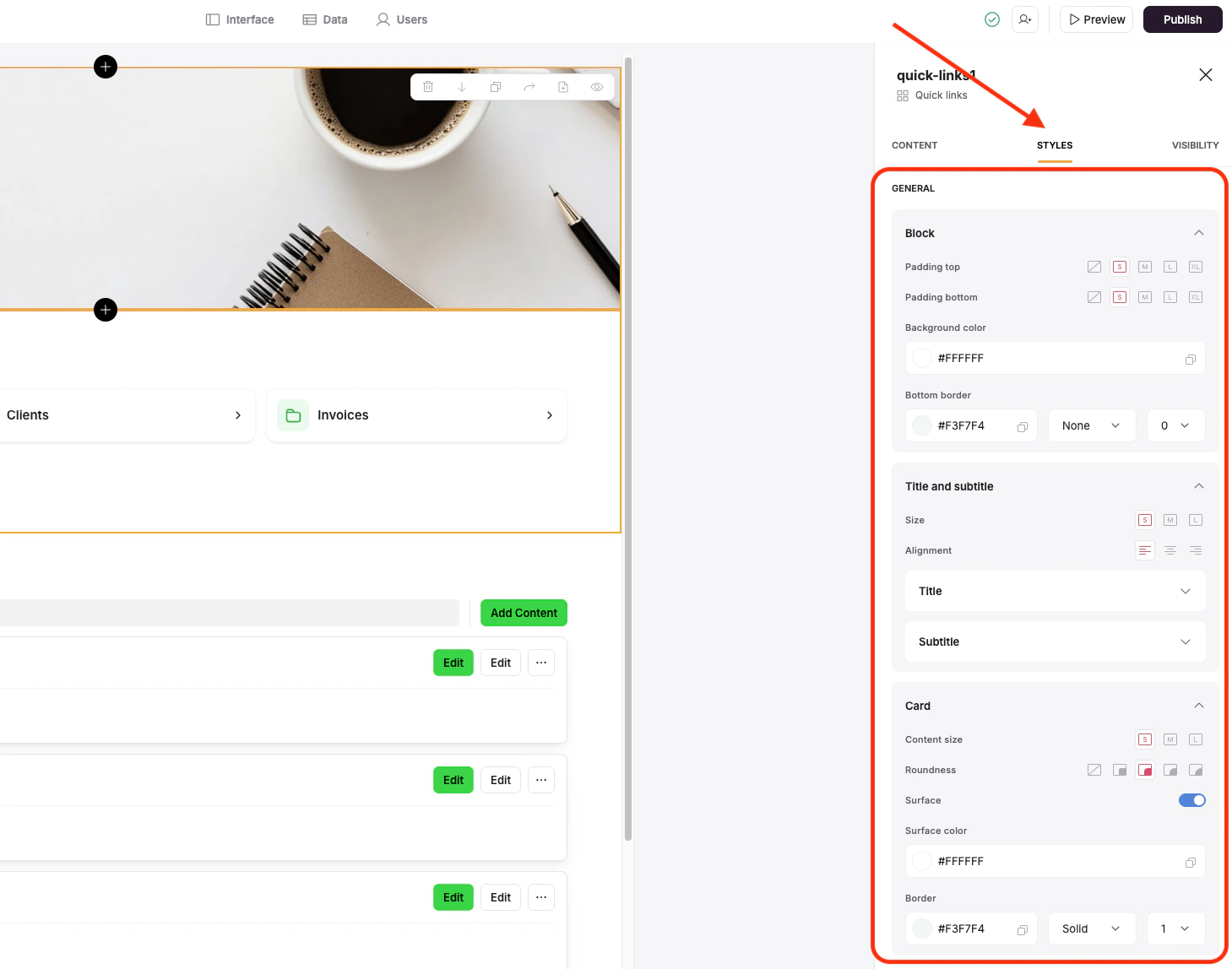This screenshot has height=969, width=1232.
Task: Align title and subtitle right
Action: 1196,550
